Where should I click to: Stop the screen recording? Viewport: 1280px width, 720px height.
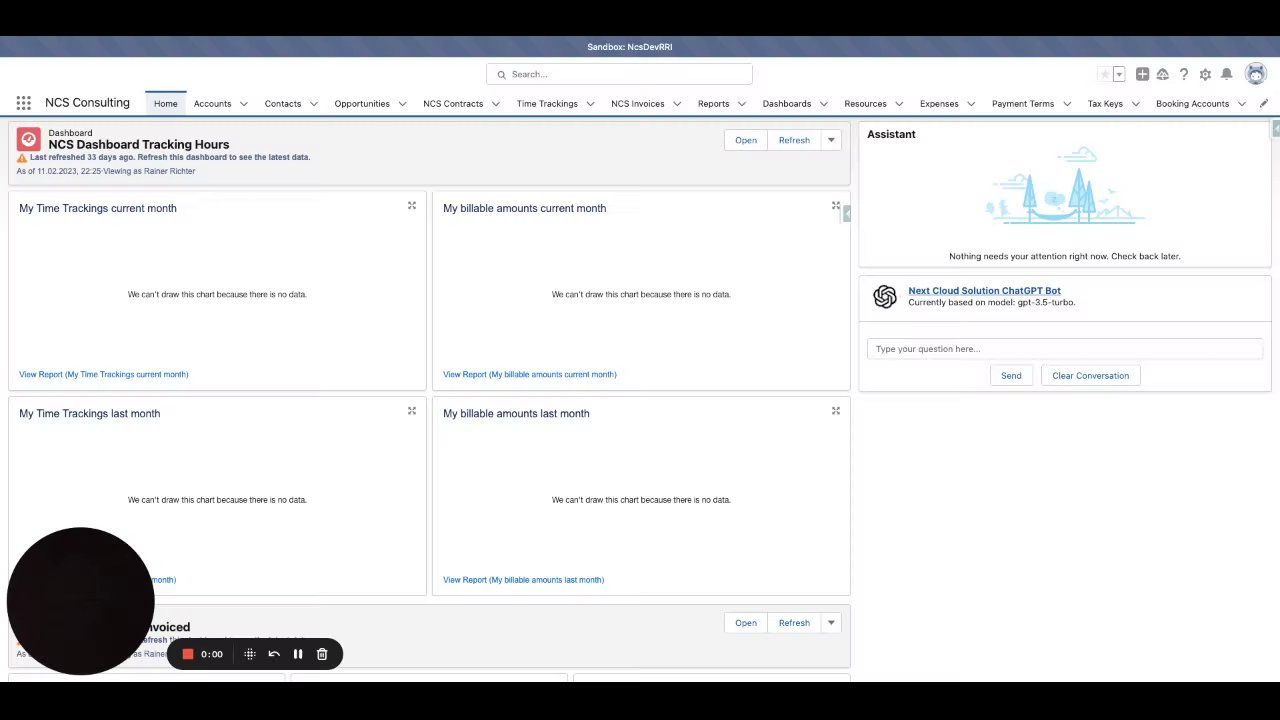pos(187,654)
